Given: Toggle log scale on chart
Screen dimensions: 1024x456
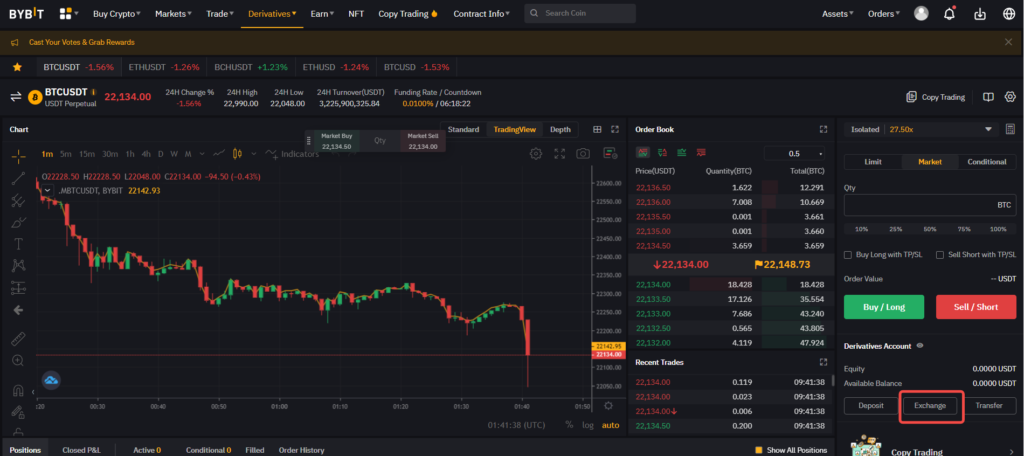Looking at the screenshot, I should point(588,425).
